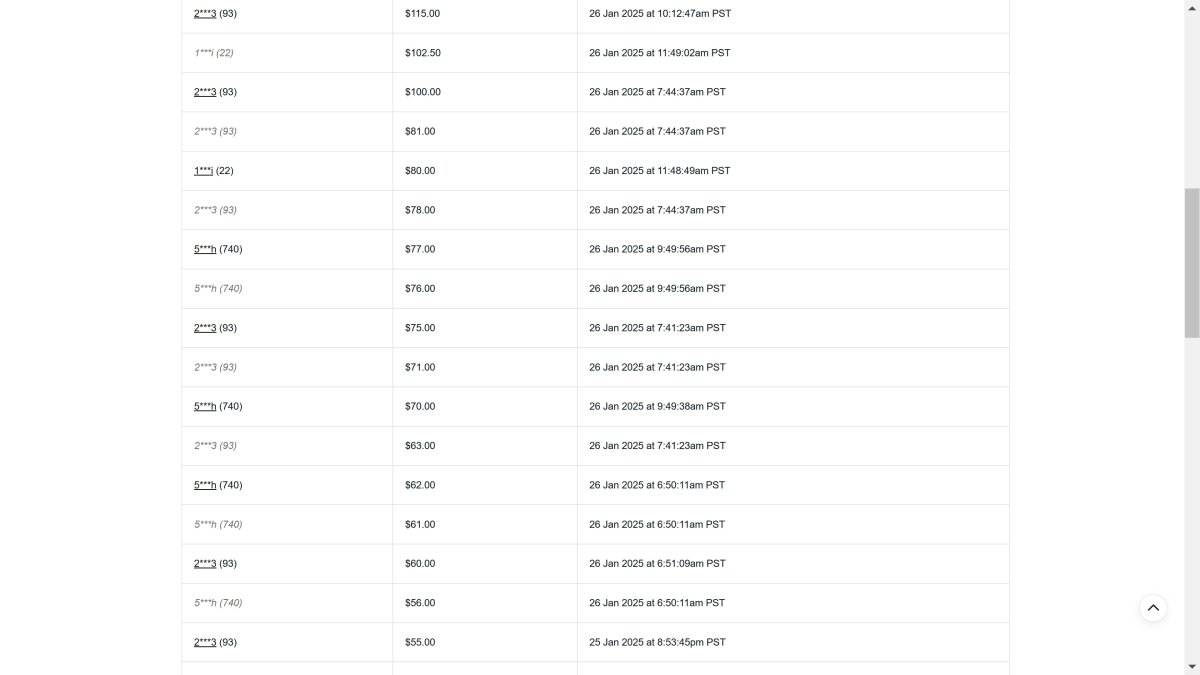Open bidder 5***h link for $77.00 bid

click(205, 249)
